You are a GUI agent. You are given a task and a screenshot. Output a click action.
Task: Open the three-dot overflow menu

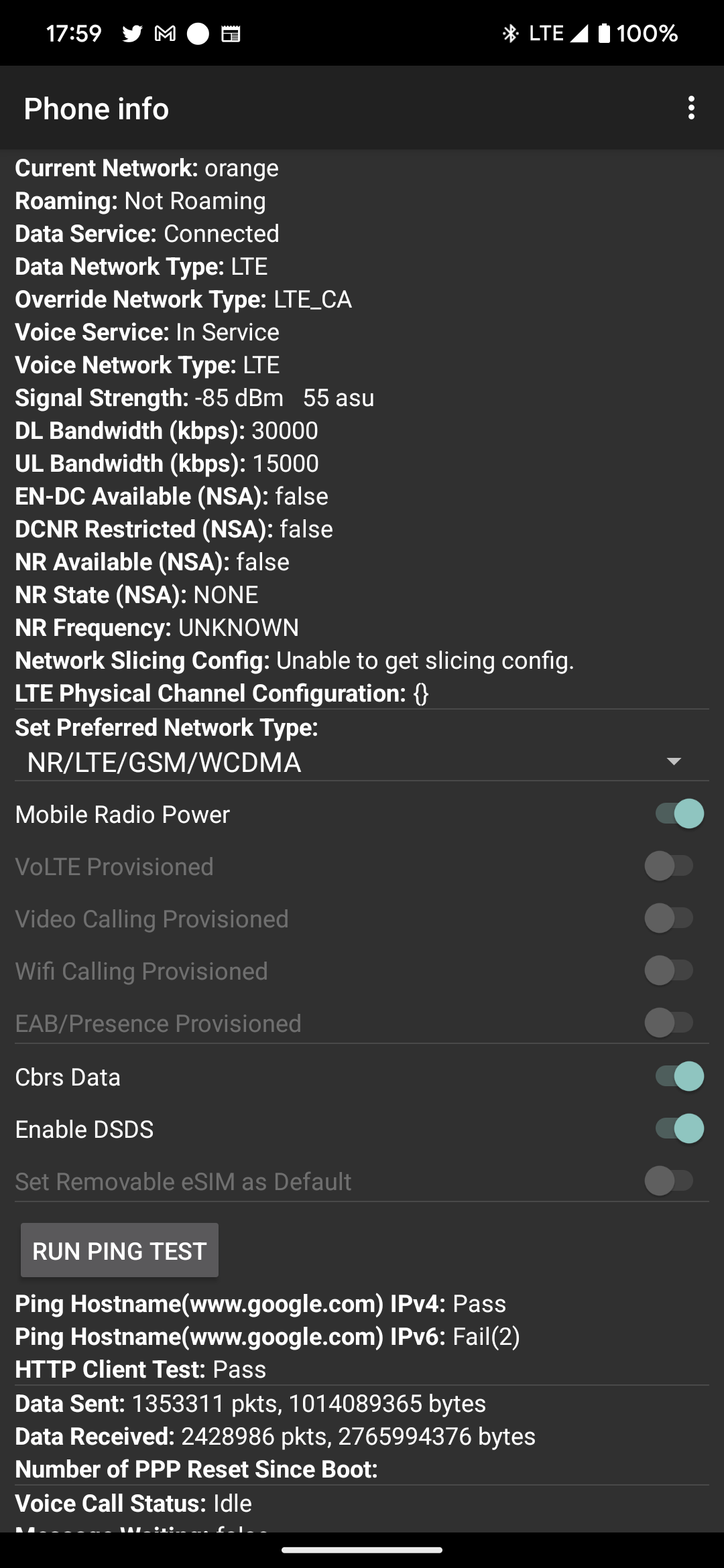691,108
